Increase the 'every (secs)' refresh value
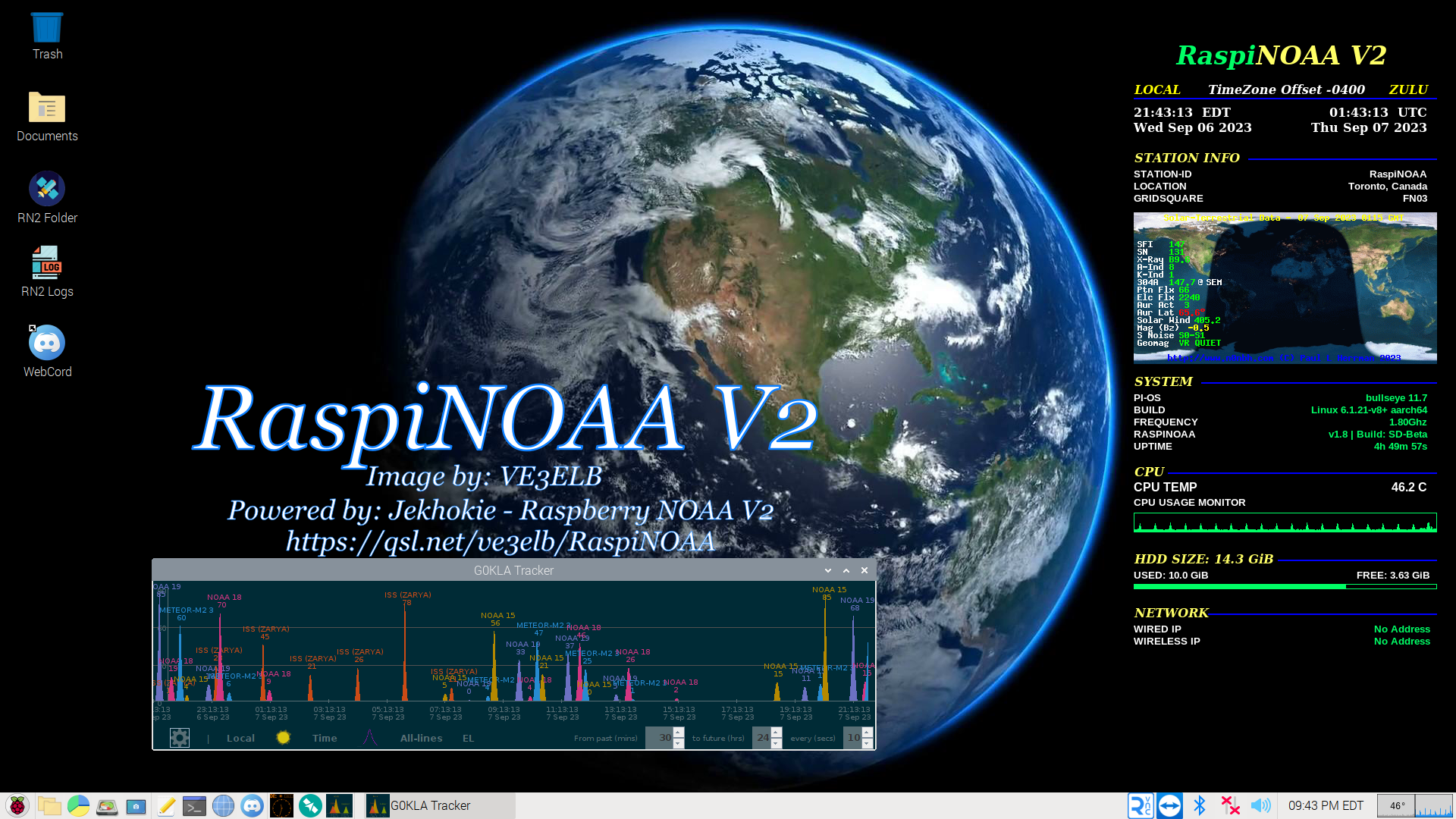 (x=867, y=732)
